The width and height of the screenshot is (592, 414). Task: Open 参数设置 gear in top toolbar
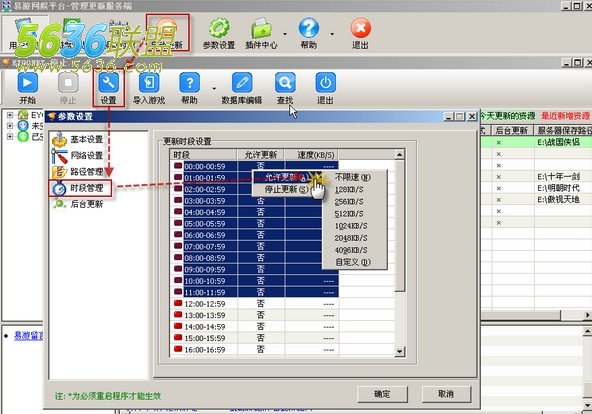coord(219,28)
